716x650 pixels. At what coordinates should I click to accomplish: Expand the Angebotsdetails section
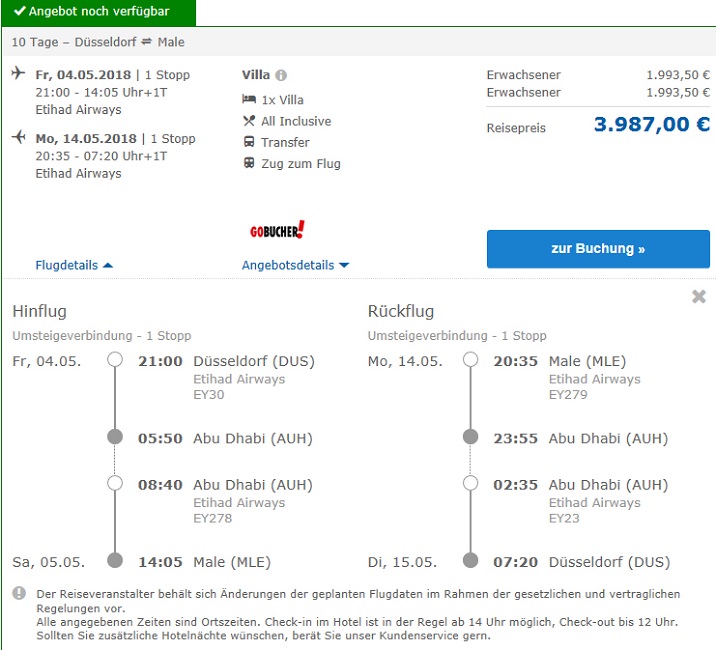point(295,265)
